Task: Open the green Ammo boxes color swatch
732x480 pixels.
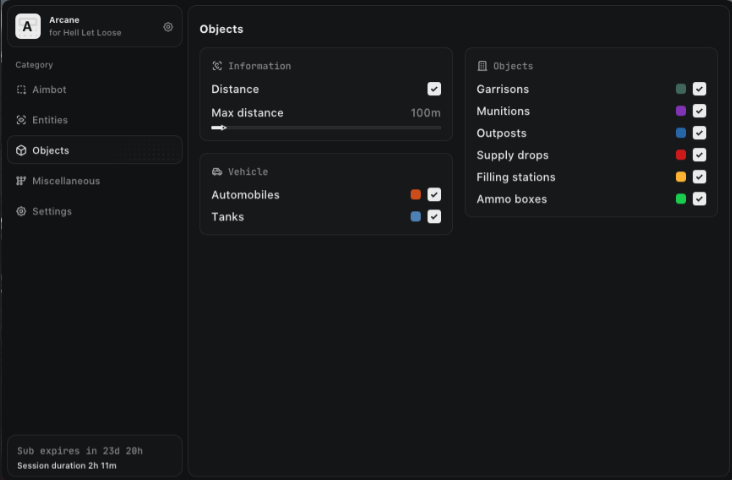Action: click(681, 199)
